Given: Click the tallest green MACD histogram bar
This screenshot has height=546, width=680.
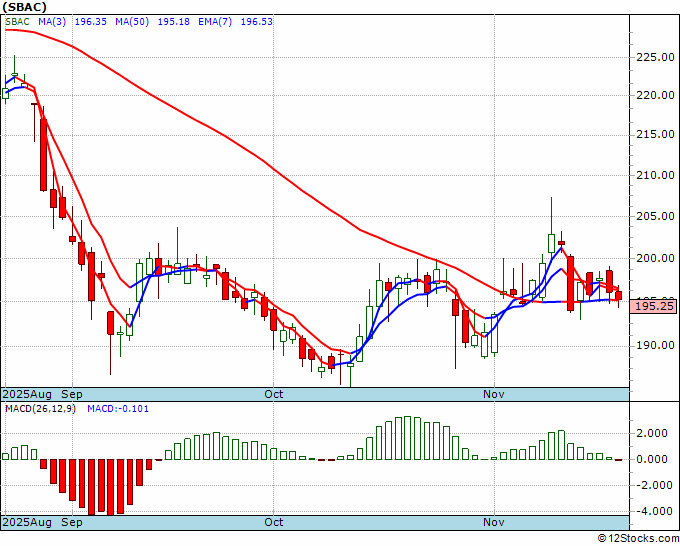Looking at the screenshot, I should click(x=408, y=438).
